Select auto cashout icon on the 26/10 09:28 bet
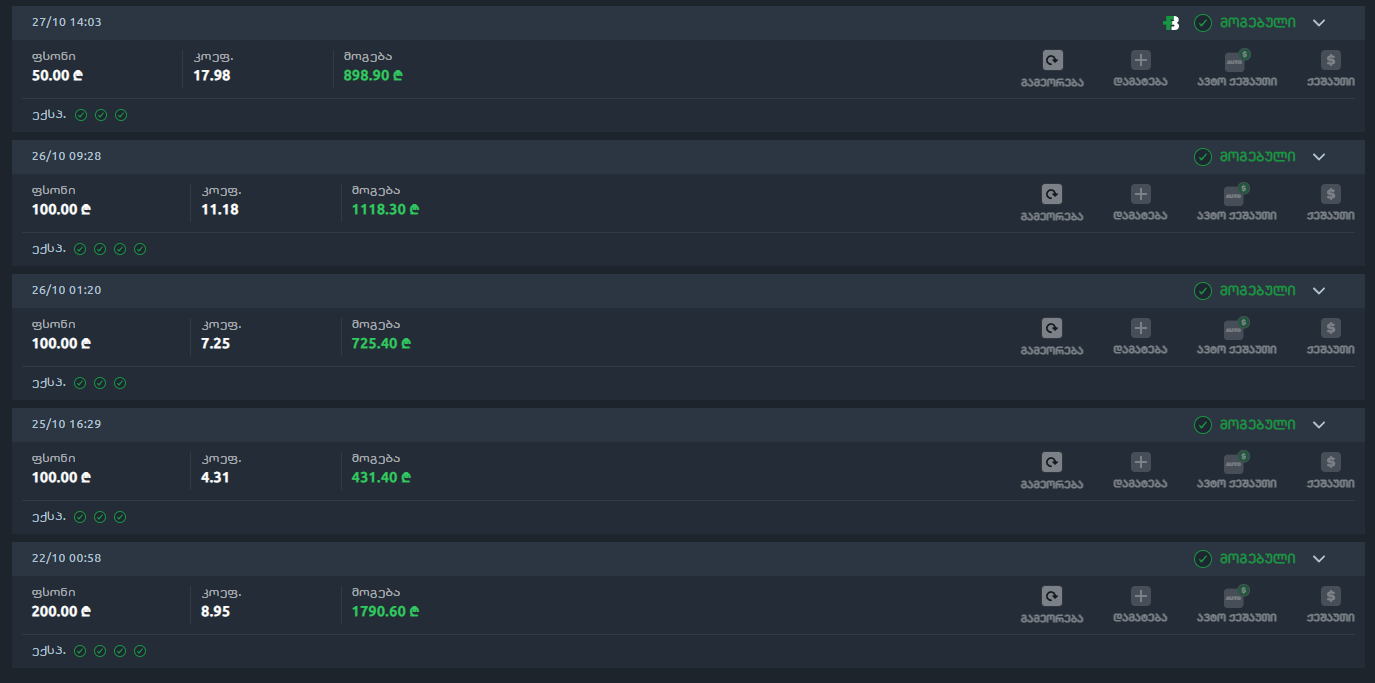1375x683 pixels. (x=1235, y=195)
